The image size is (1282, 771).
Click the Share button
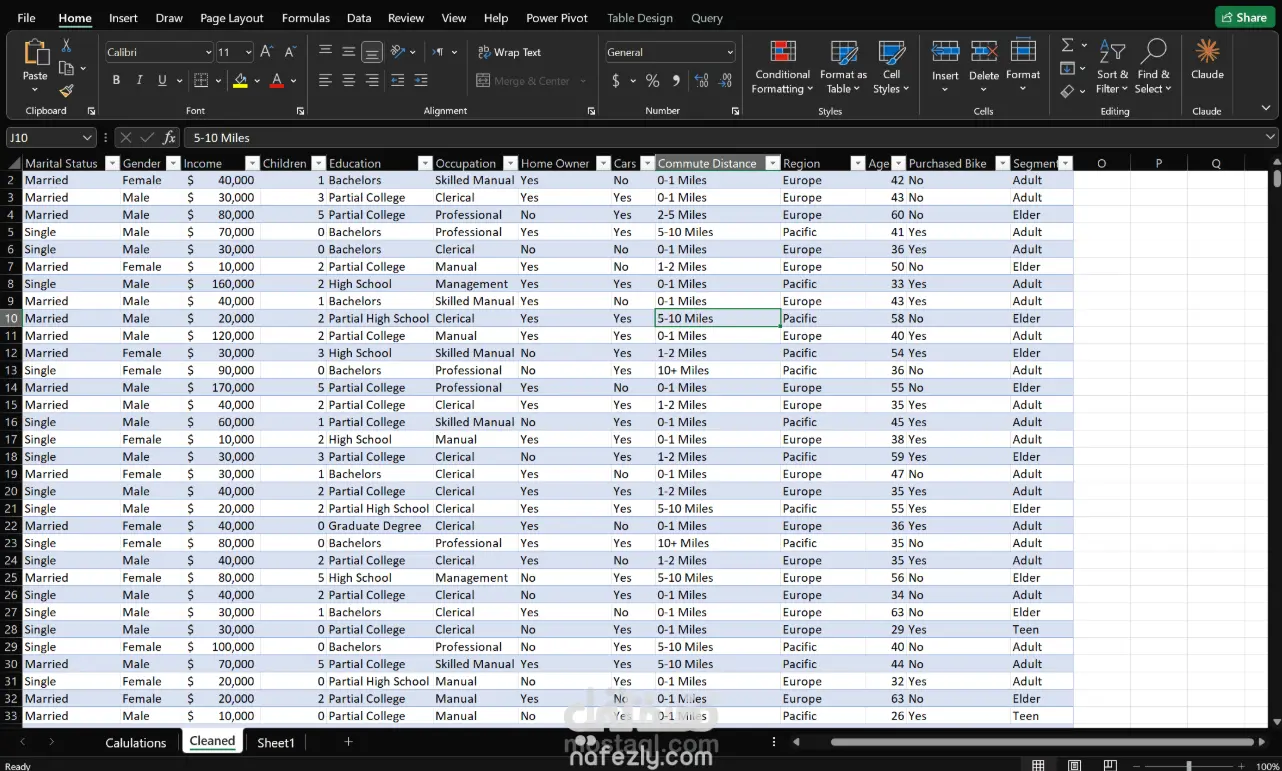(x=1244, y=17)
